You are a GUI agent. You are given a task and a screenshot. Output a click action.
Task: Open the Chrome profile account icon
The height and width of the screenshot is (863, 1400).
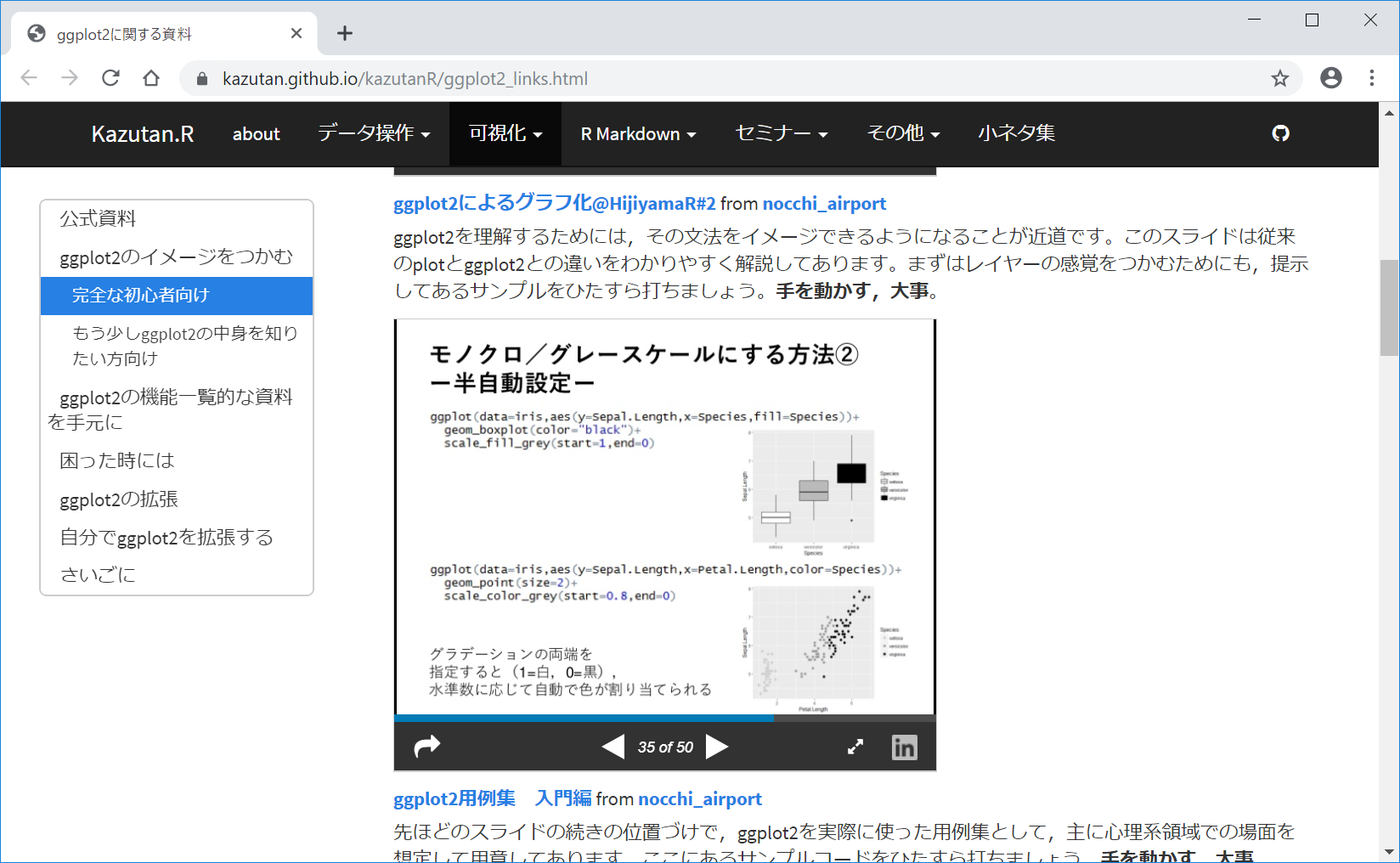point(1330,78)
